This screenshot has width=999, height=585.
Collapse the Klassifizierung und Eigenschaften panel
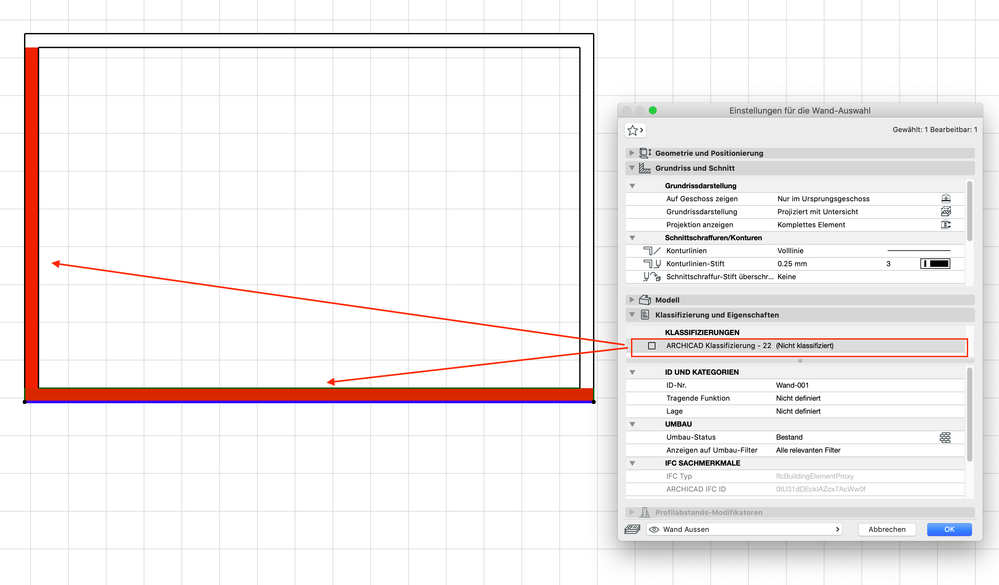631,315
